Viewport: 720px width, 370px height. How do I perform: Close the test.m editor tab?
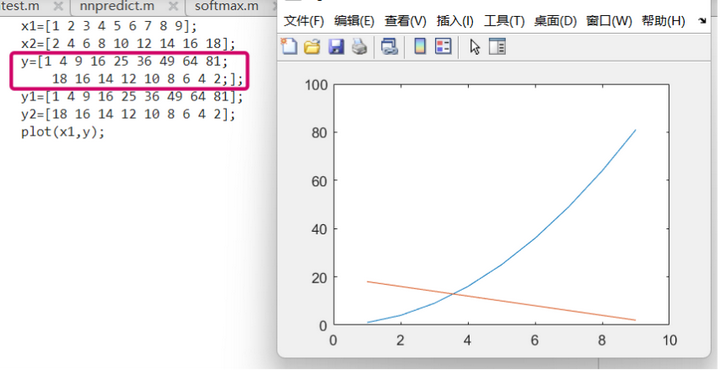58,6
